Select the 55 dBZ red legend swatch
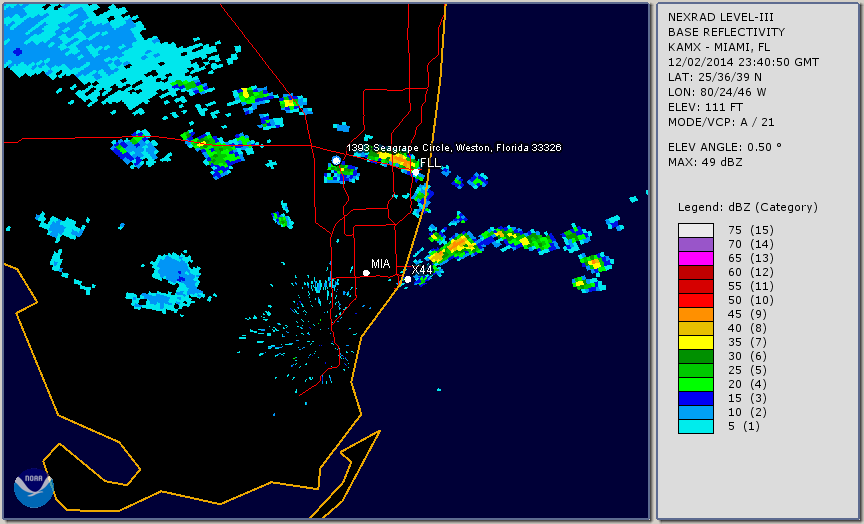The height and width of the screenshot is (524, 864). click(x=696, y=286)
